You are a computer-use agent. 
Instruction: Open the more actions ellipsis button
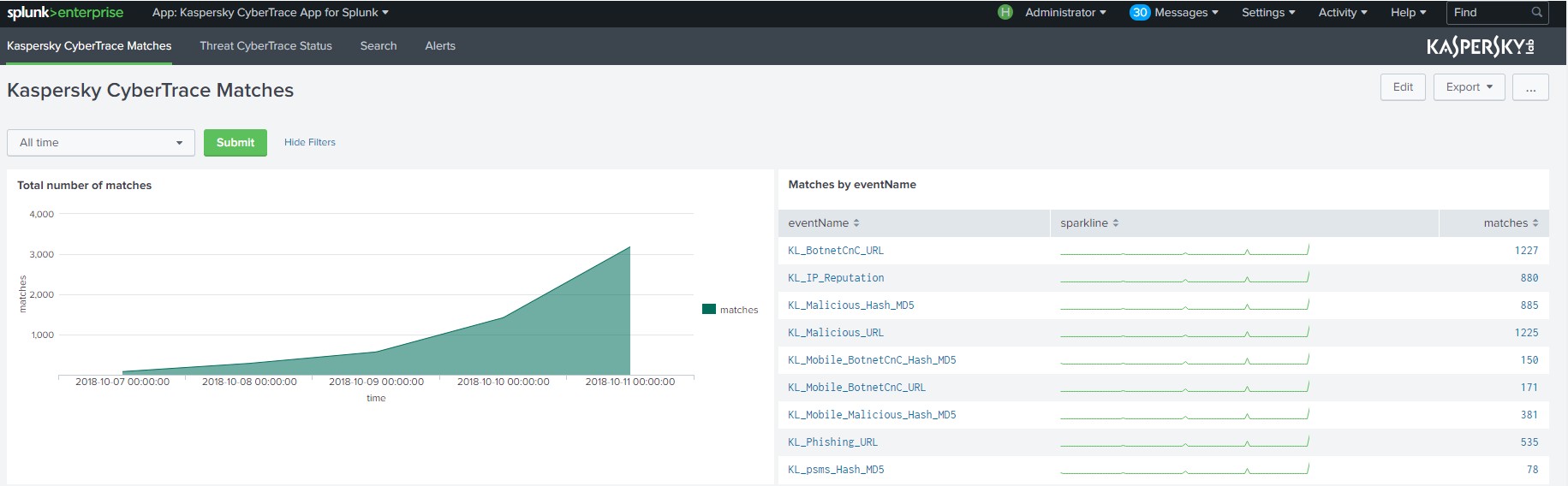click(x=1530, y=87)
